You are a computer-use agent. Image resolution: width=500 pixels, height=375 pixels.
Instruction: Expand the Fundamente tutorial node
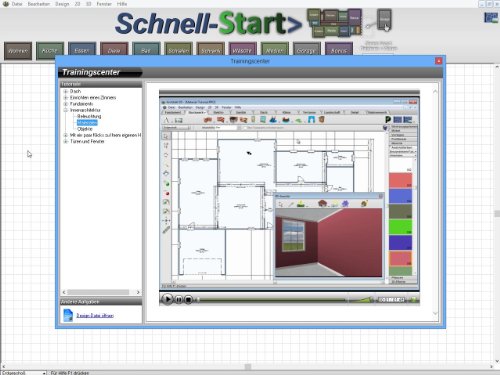point(66,104)
